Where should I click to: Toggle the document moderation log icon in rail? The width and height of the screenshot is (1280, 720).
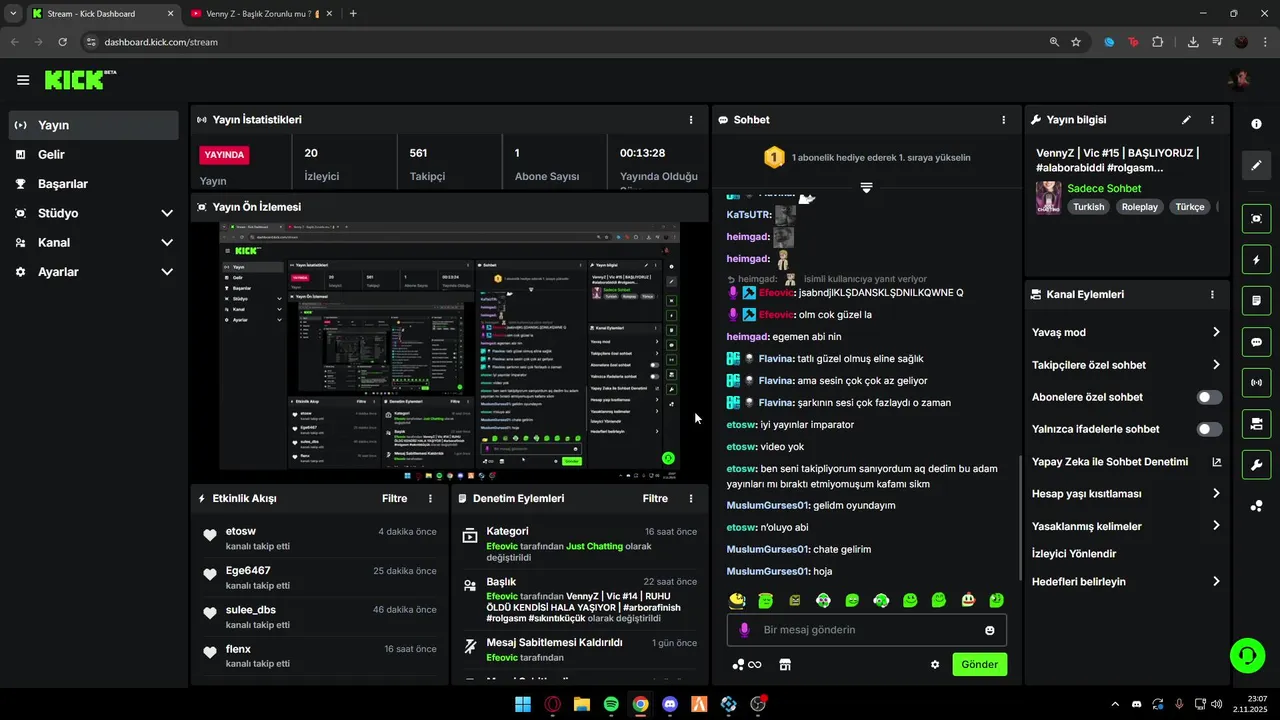(1257, 300)
